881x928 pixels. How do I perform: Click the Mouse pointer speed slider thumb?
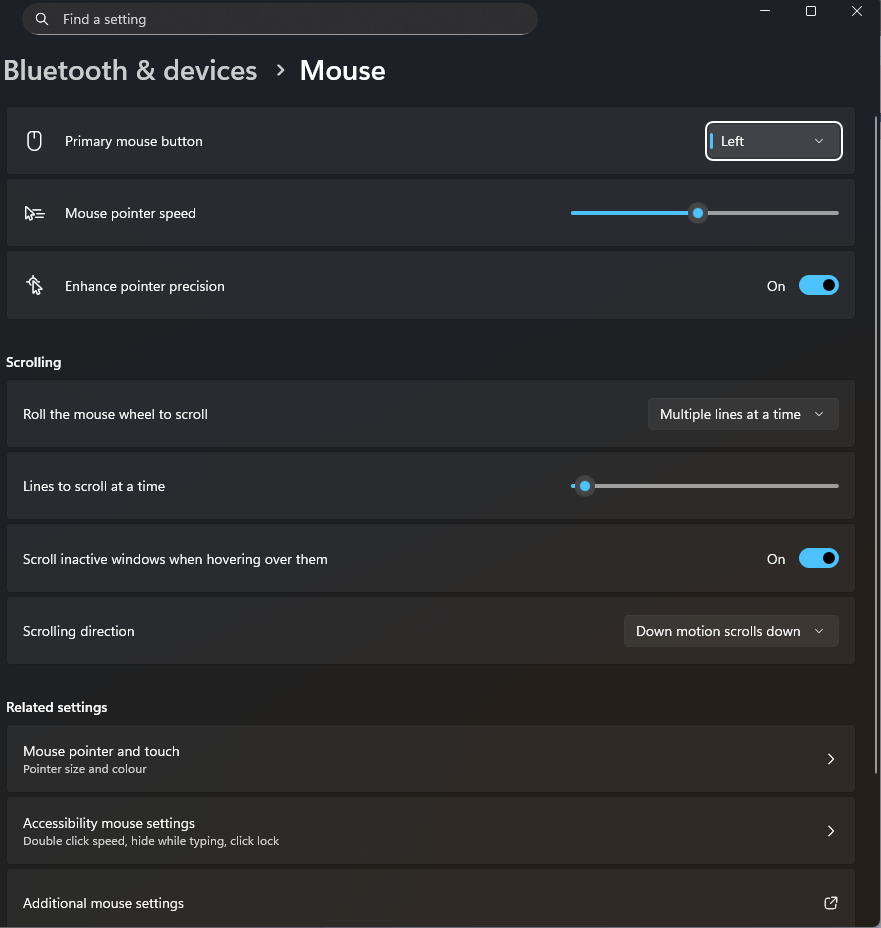point(698,213)
